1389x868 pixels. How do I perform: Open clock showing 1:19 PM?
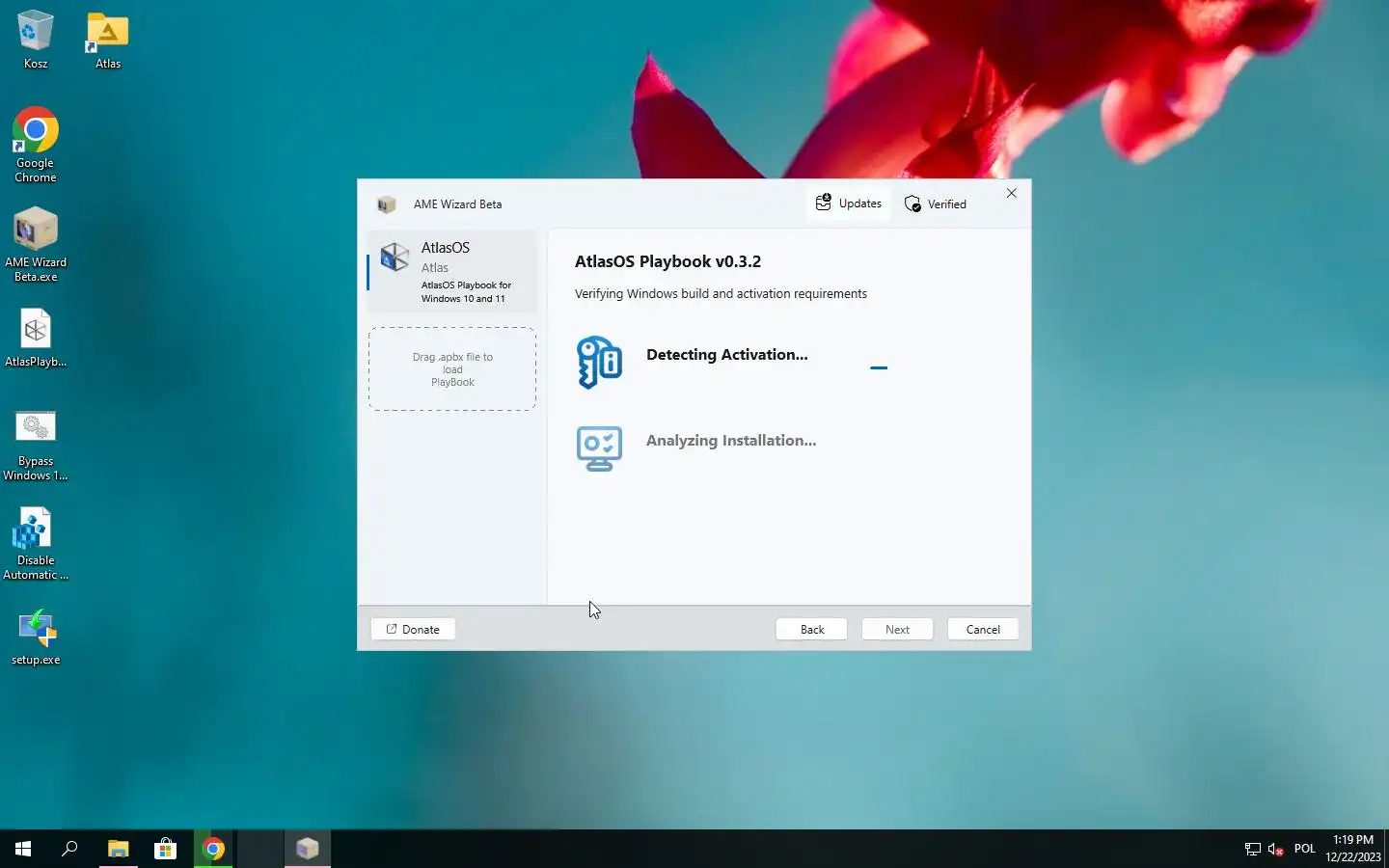[x=1352, y=849]
